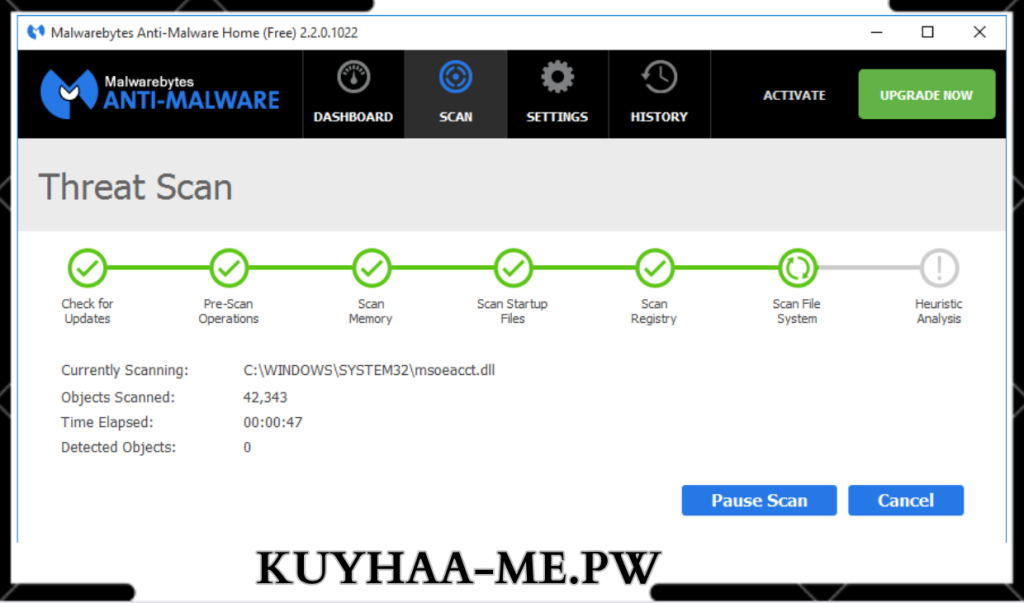
Task: Switch to the DASHBOARD tab label
Action: click(353, 117)
